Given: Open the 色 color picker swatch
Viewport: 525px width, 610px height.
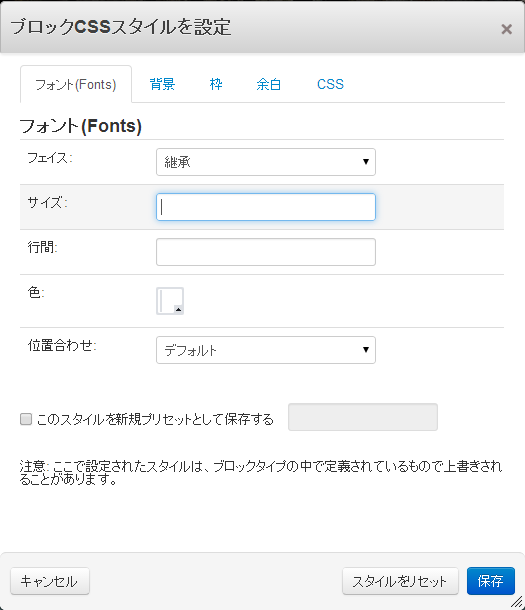Looking at the screenshot, I should pos(170,301).
